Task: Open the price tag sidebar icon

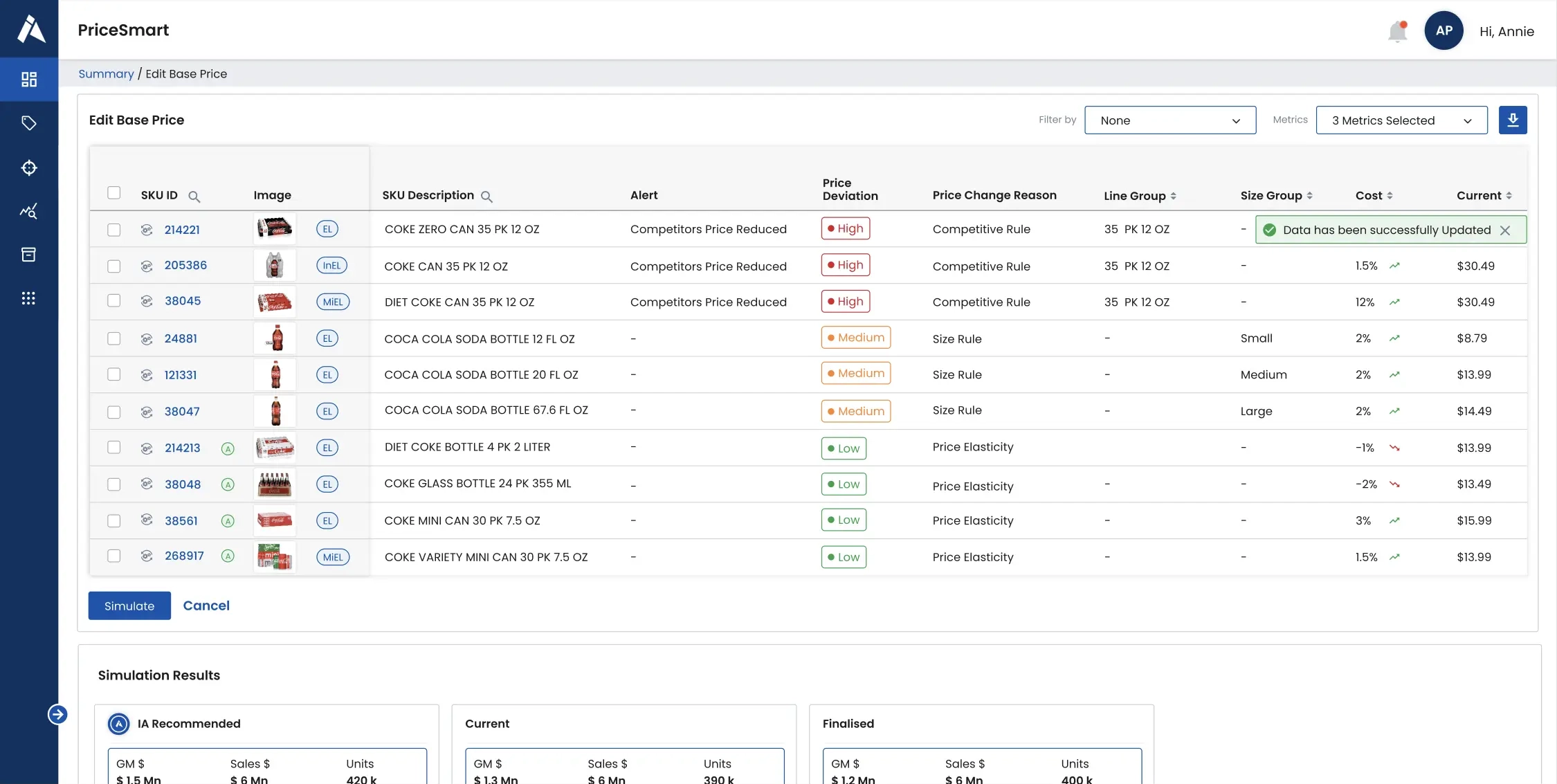Action: pyautogui.click(x=29, y=123)
